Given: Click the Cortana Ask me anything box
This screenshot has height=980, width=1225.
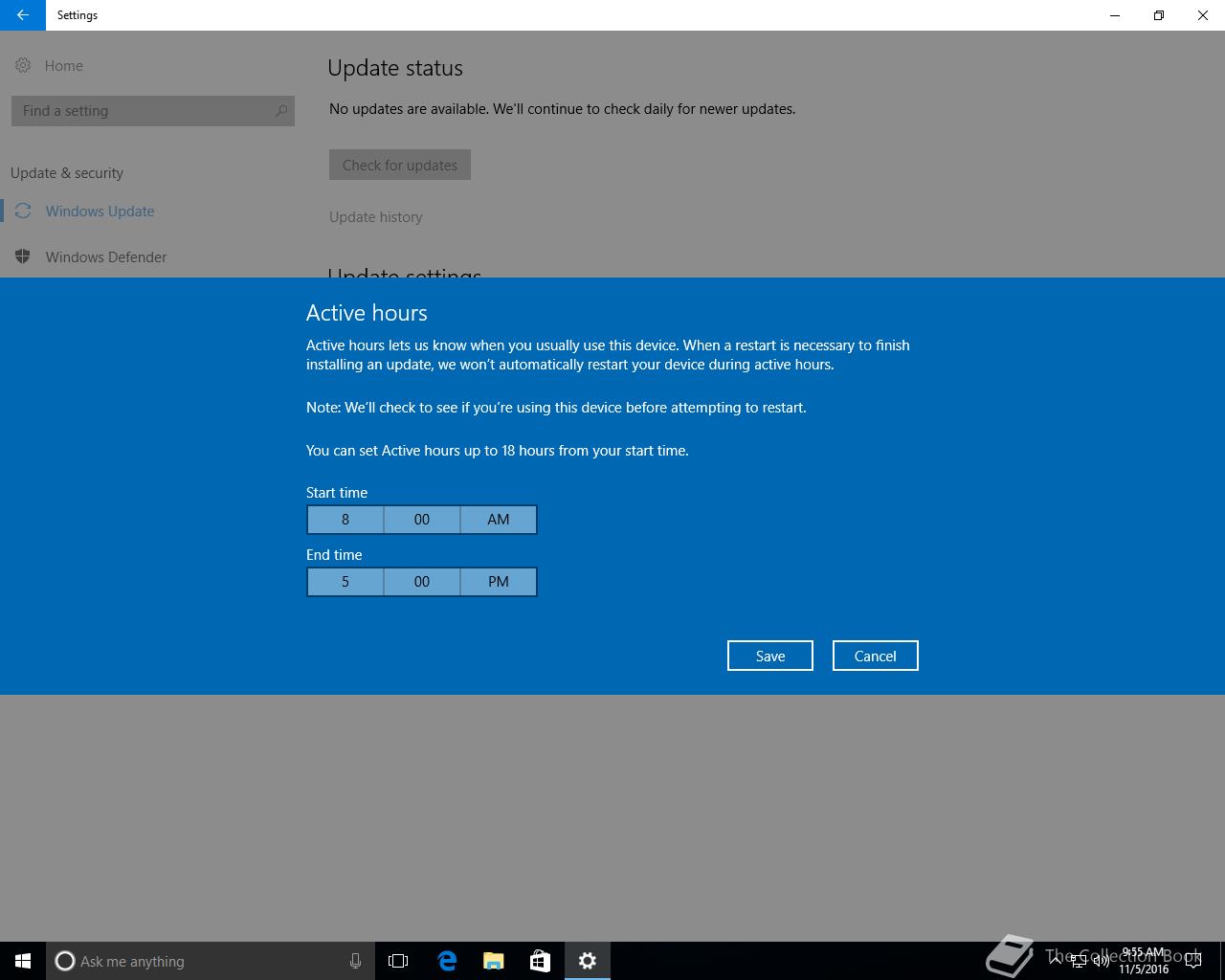Looking at the screenshot, I should point(211,961).
